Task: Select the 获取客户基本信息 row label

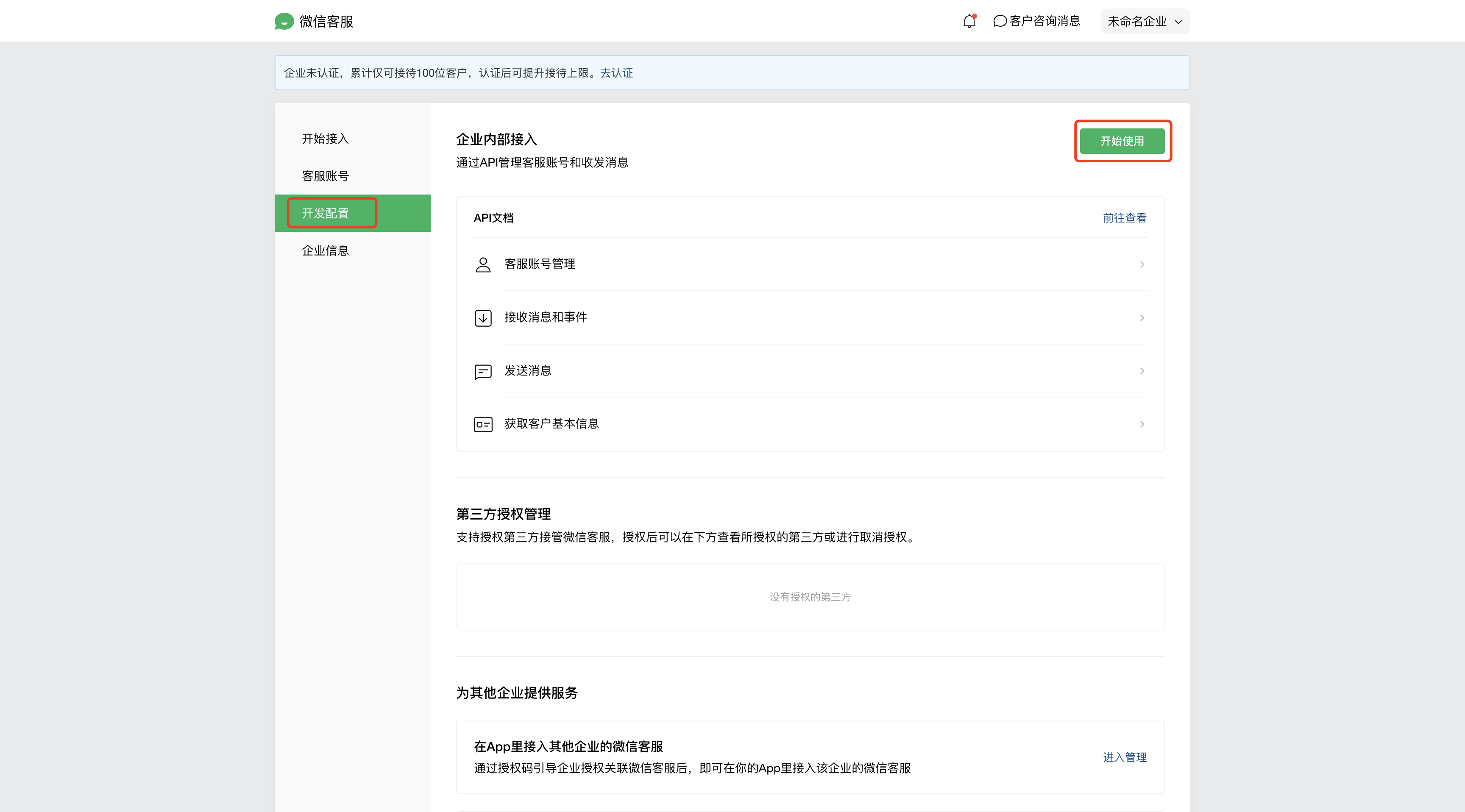Action: 551,424
